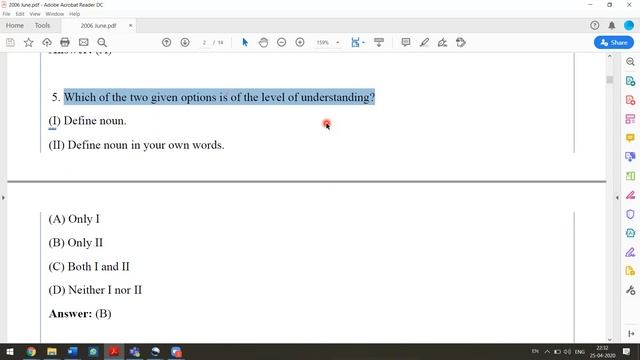The height and width of the screenshot is (360, 640).
Task: Open Combine Files tool in right pane
Action: 630,157
